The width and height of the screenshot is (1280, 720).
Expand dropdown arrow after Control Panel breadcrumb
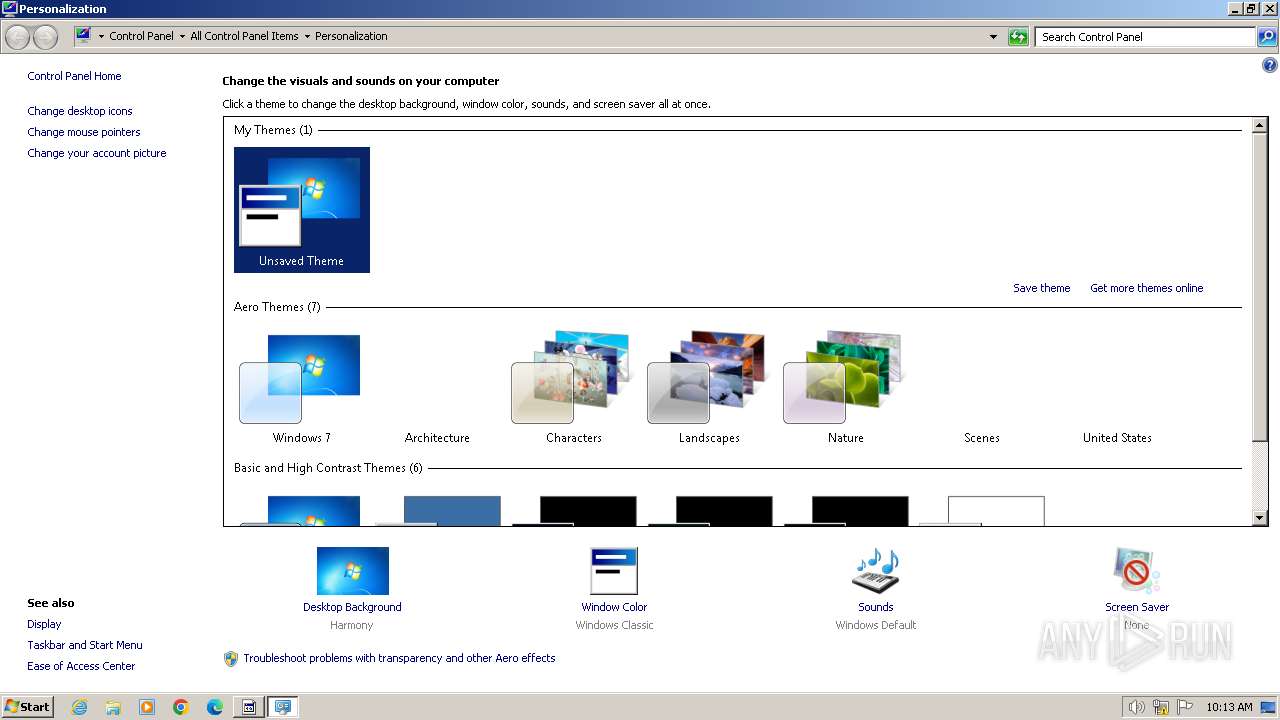tap(182, 36)
